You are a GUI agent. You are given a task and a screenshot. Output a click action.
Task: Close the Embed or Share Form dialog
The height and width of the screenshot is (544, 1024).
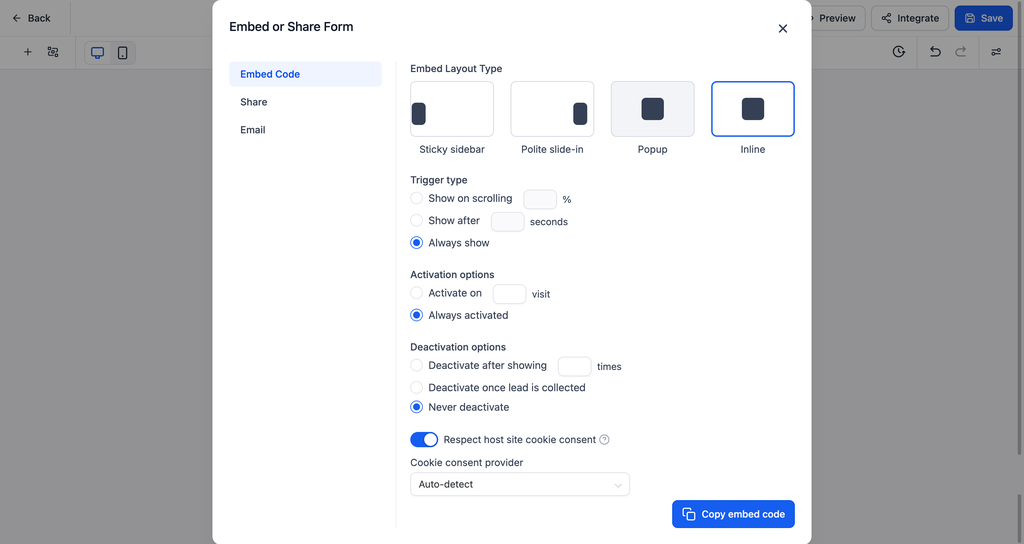[x=782, y=29]
